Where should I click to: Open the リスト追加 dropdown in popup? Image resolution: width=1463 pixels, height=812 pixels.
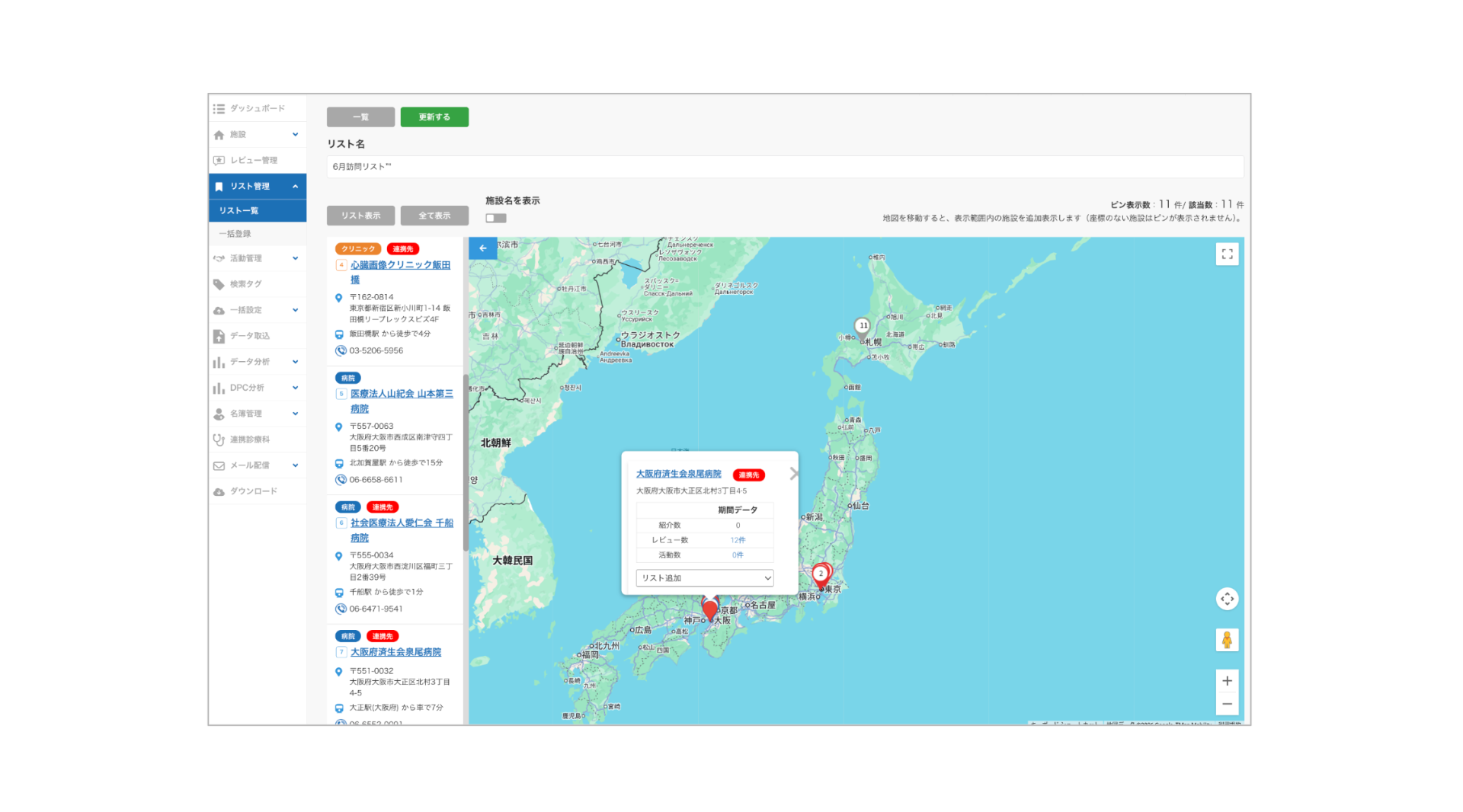click(x=705, y=578)
